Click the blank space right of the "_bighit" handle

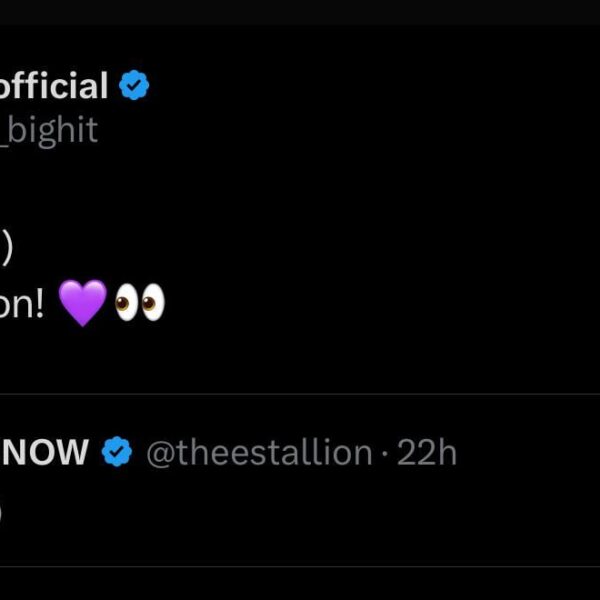350,130
